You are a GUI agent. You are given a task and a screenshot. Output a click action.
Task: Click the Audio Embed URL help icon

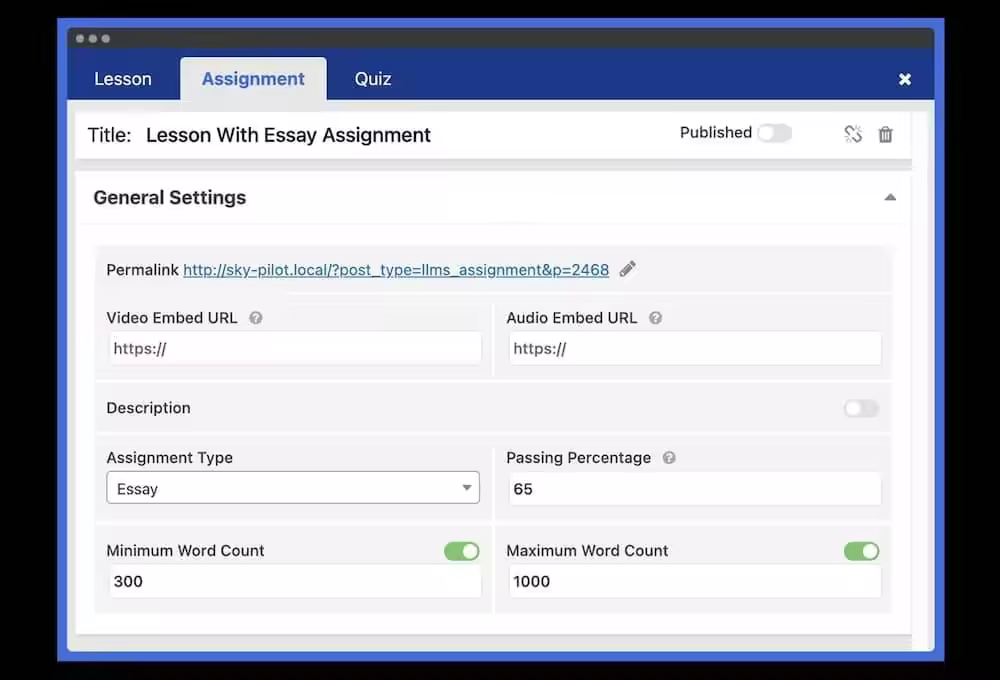point(656,318)
